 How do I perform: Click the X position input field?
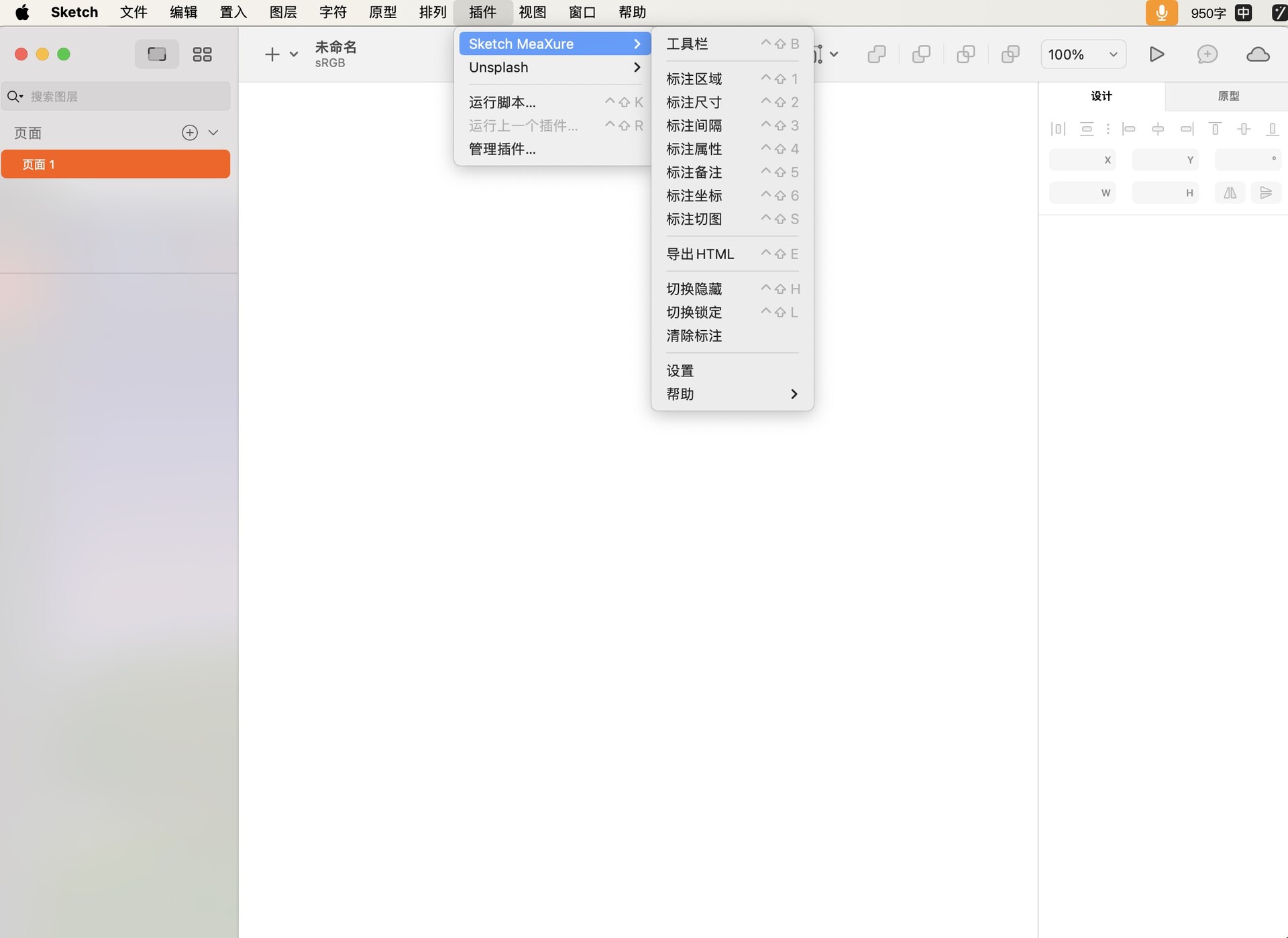click(1082, 160)
